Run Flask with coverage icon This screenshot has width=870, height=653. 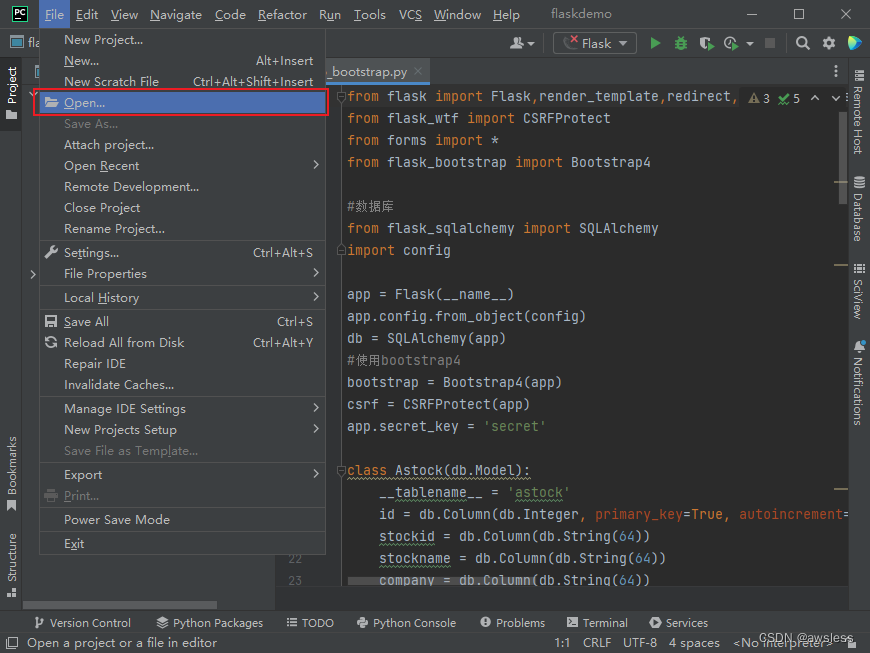[707, 42]
